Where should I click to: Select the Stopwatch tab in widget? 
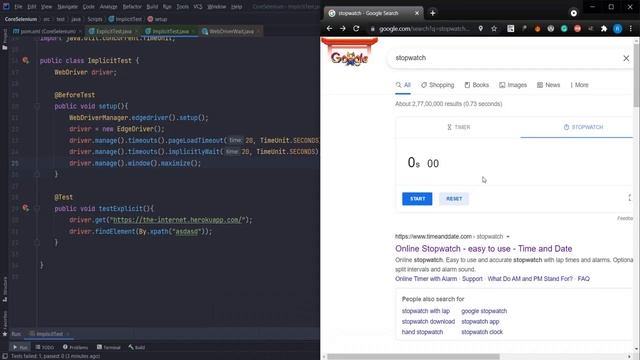click(x=583, y=127)
